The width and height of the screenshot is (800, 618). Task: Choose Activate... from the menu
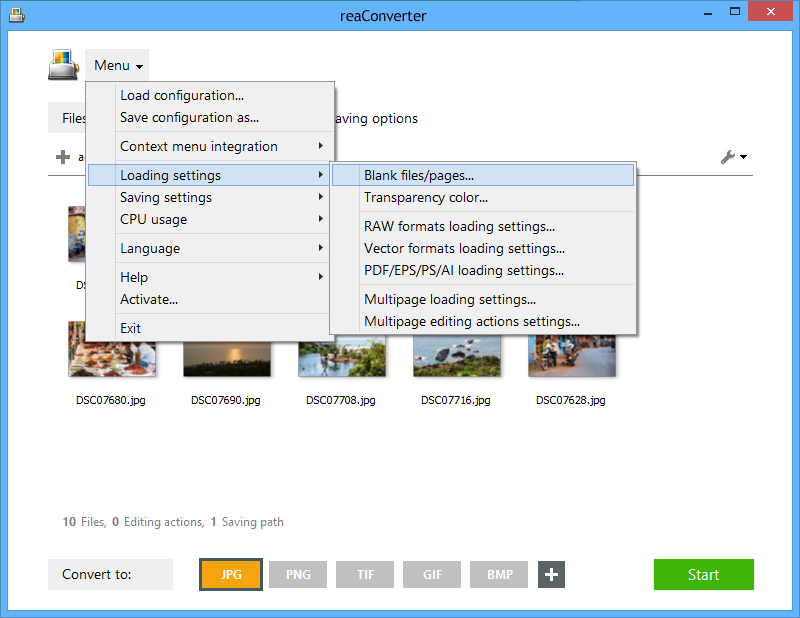210,299
